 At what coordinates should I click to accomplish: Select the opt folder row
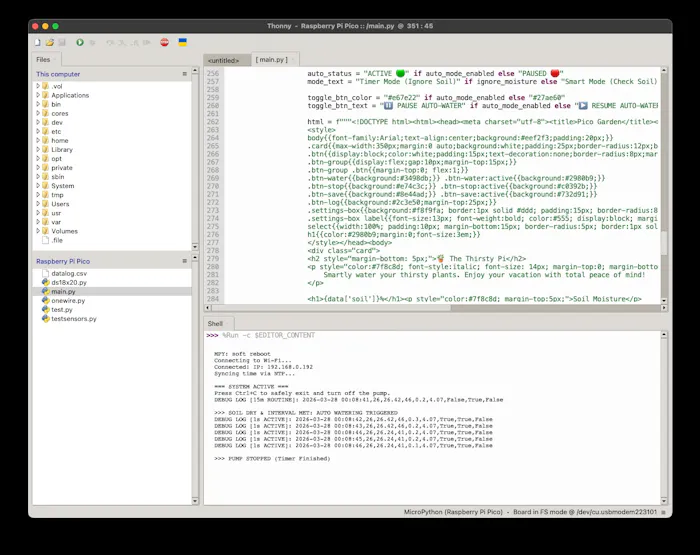[112, 159]
